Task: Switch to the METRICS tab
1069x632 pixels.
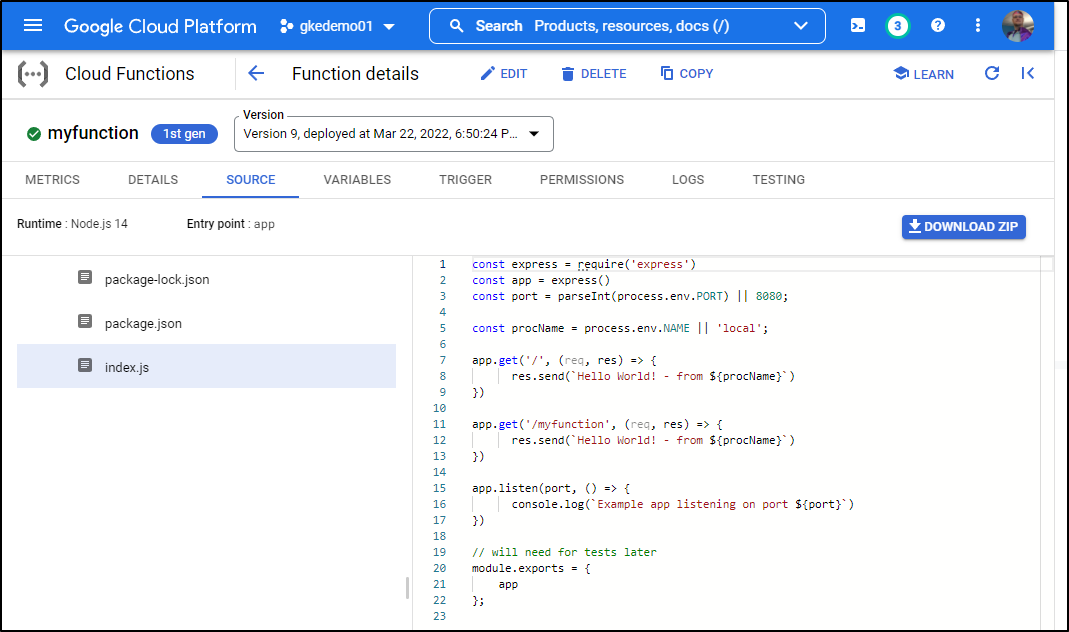Action: coord(52,180)
